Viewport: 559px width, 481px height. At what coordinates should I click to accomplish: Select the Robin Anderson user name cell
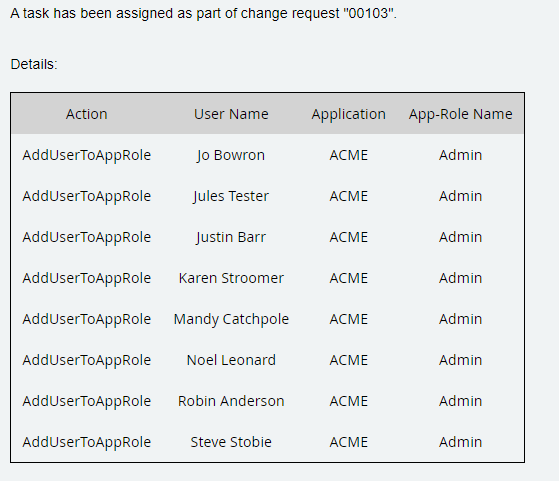(x=231, y=401)
